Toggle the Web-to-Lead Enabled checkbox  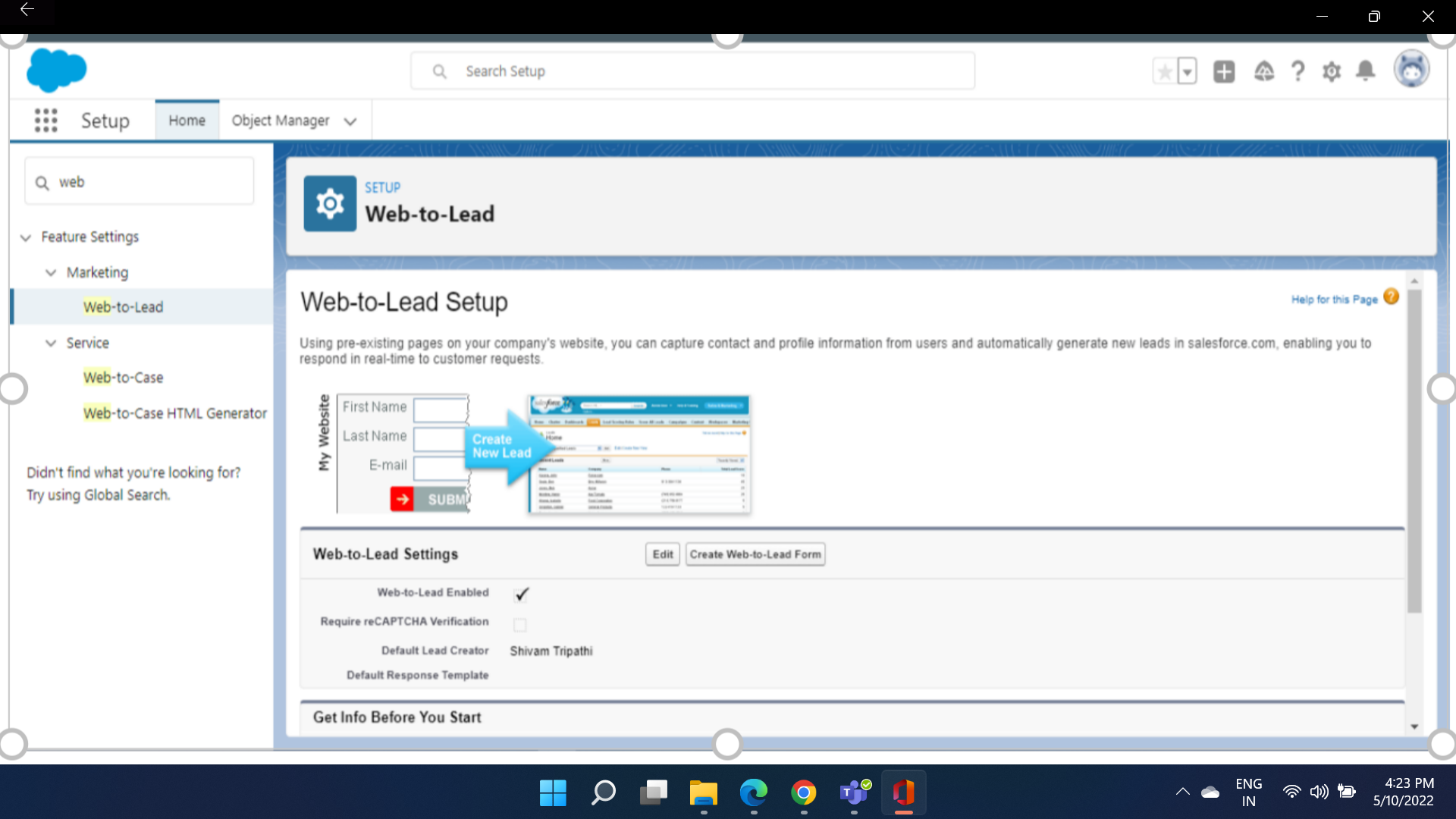pyautogui.click(x=521, y=594)
